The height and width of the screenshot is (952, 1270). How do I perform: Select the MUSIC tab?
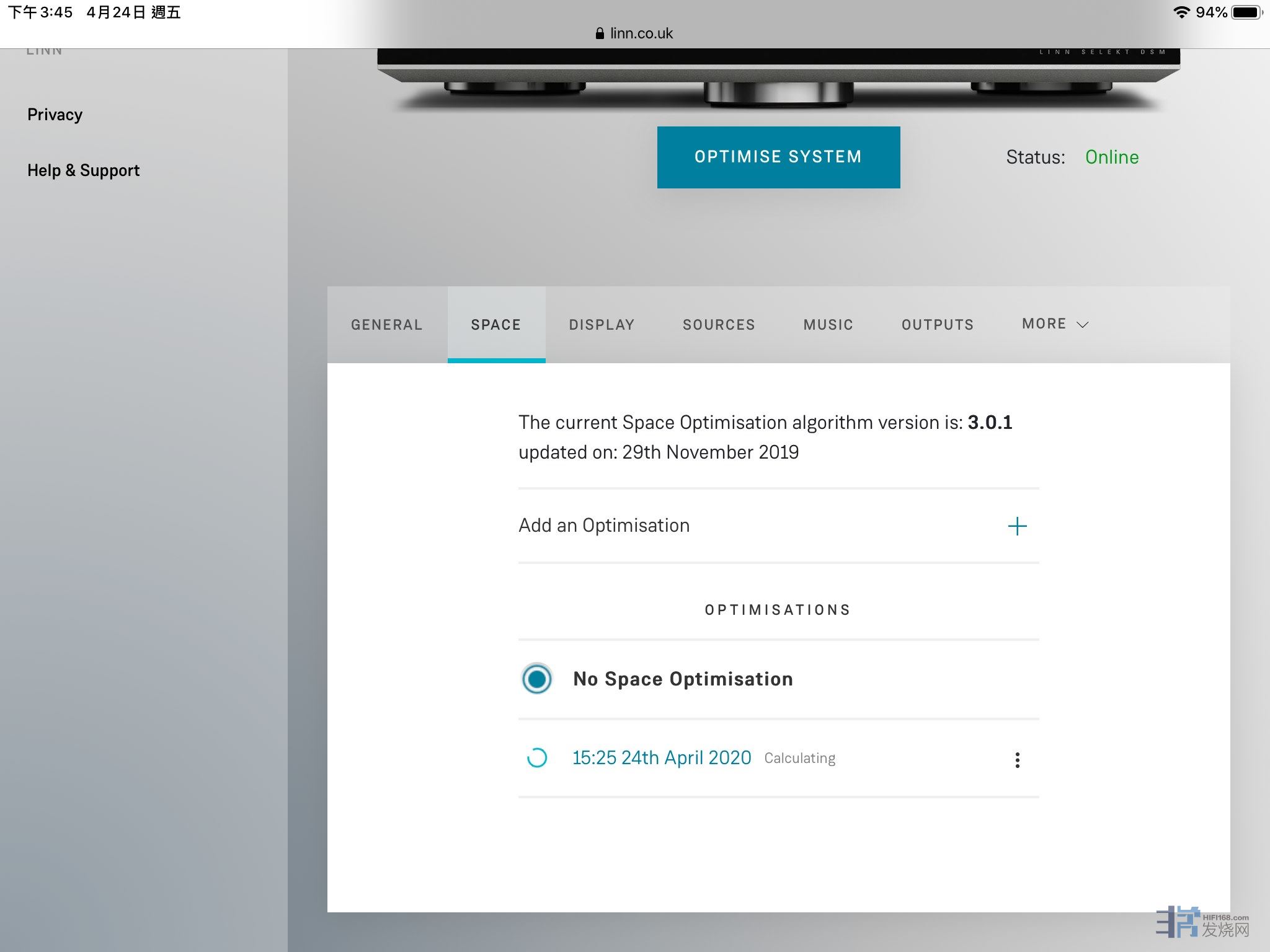[x=828, y=325]
